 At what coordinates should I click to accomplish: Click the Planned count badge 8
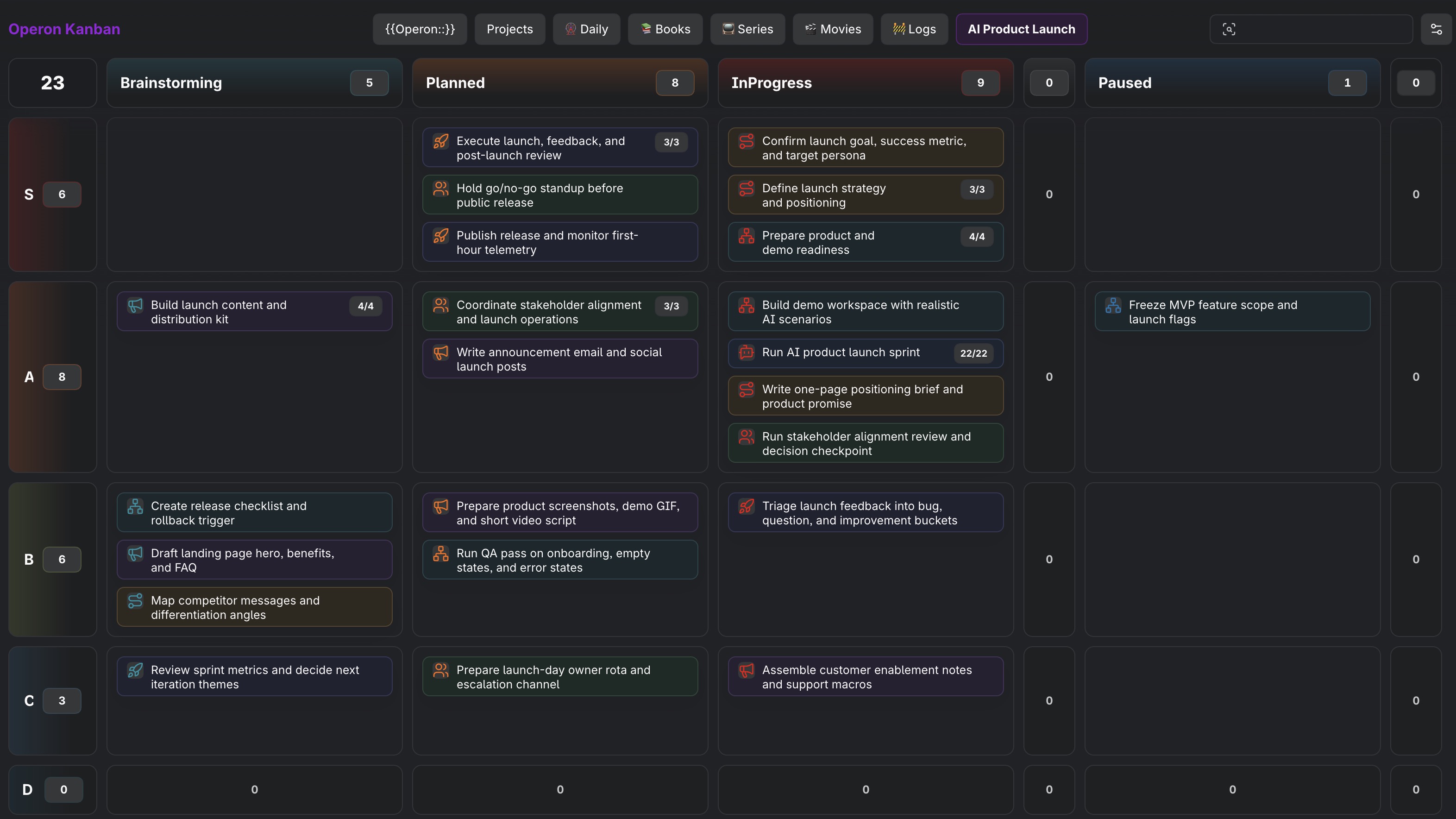tap(675, 82)
